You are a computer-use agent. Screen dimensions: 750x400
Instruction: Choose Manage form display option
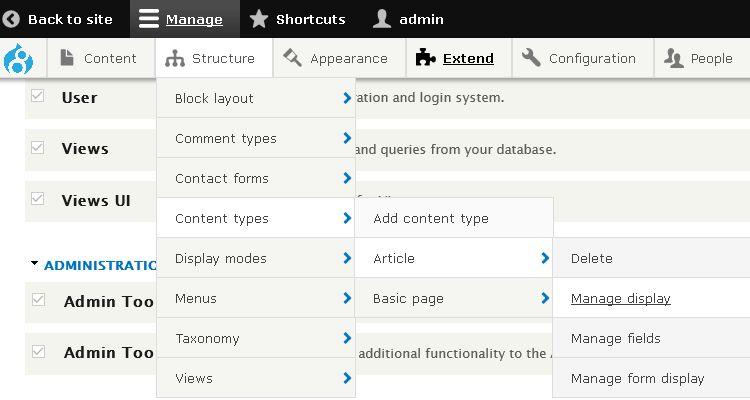tap(651, 378)
